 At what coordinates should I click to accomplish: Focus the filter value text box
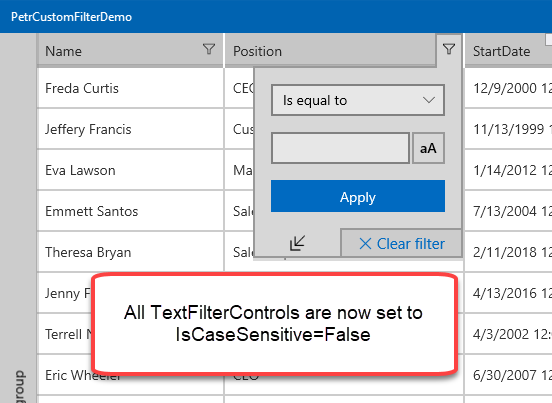pyautogui.click(x=340, y=148)
